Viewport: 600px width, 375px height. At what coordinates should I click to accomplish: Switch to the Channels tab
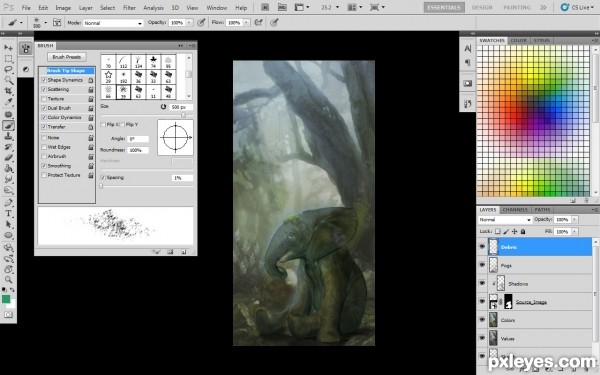515,210
